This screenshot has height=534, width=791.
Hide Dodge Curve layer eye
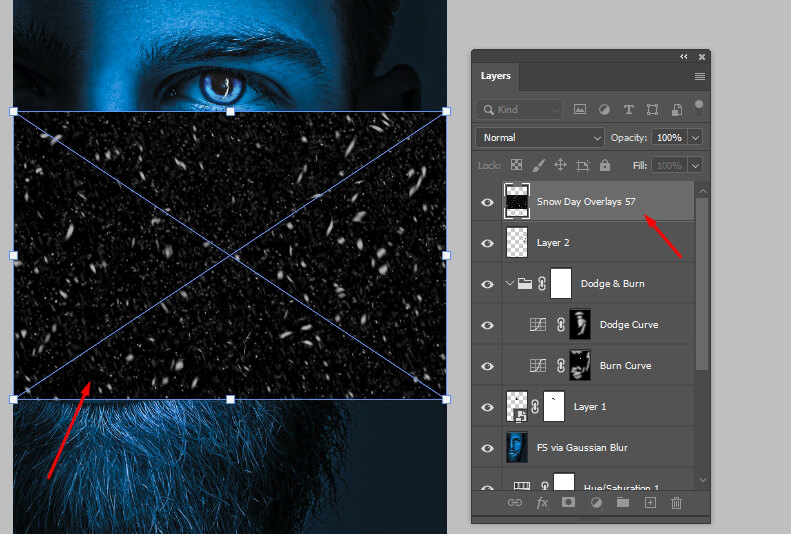tap(487, 325)
